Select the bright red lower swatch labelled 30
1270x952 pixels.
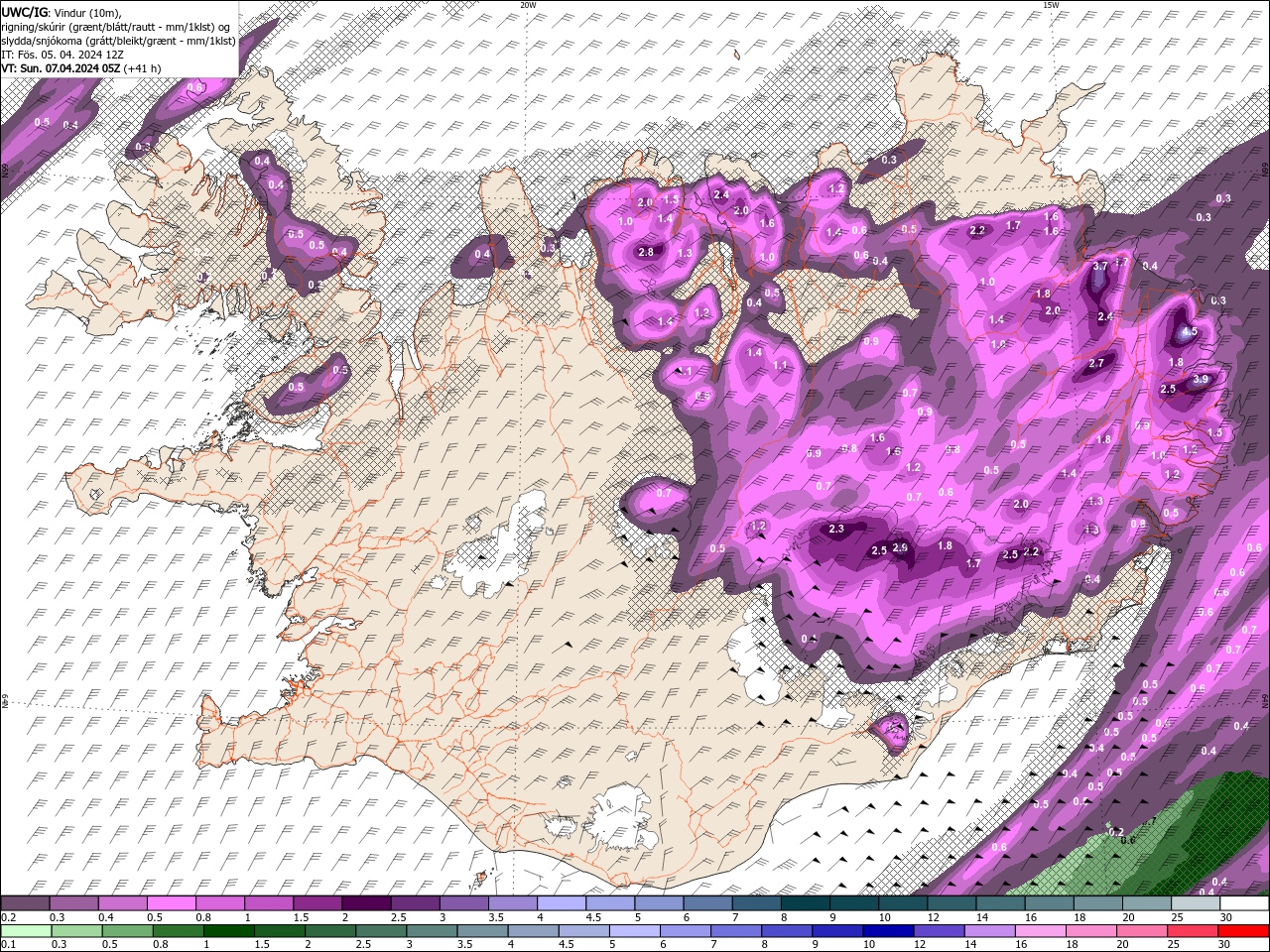point(1244,930)
